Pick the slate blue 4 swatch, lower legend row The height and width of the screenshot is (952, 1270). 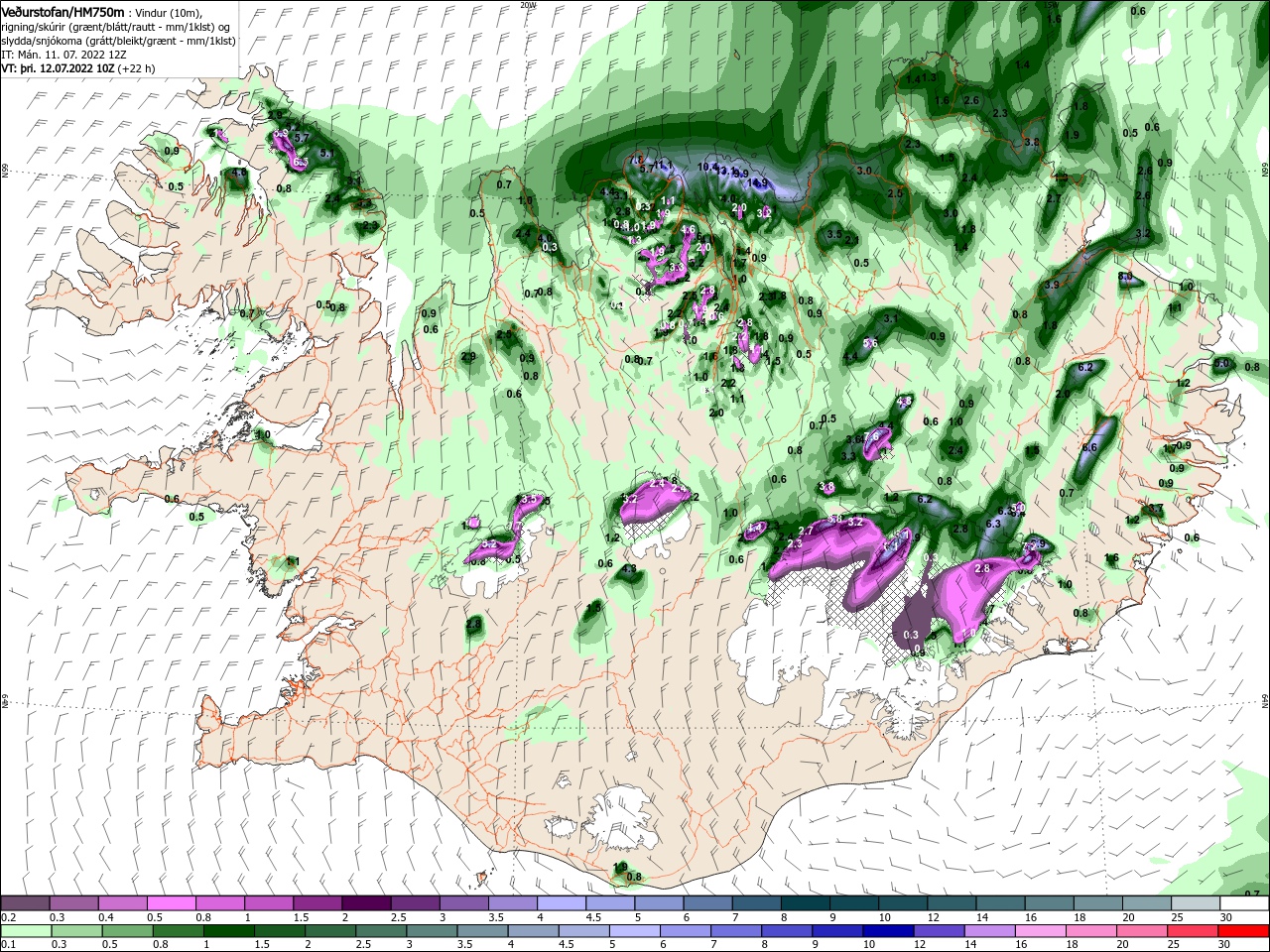pos(532,931)
